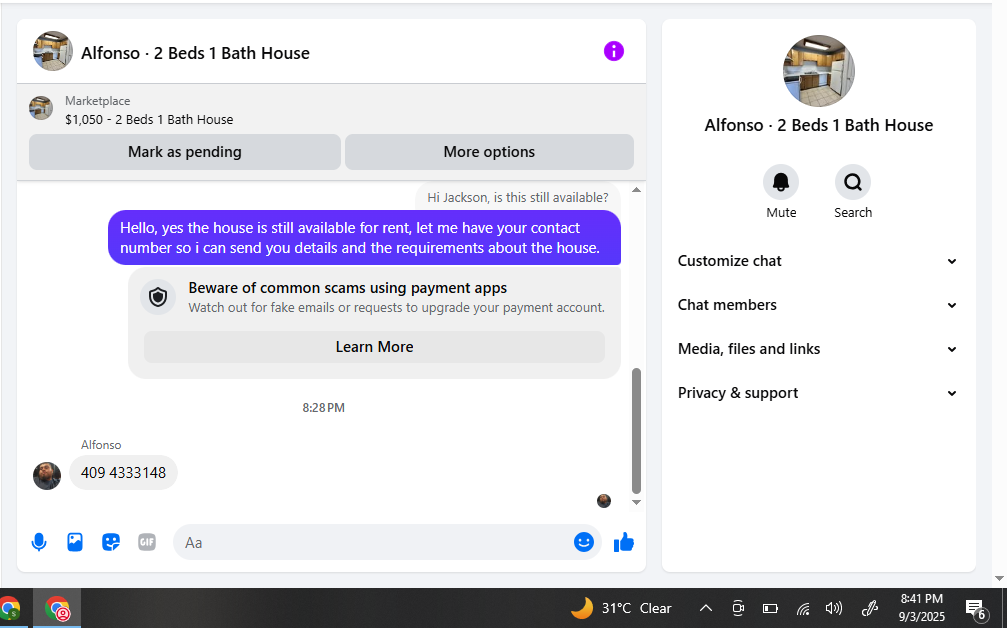Search in conversation magnifier icon
Image resolution: width=1007 pixels, height=628 pixels.
click(853, 182)
